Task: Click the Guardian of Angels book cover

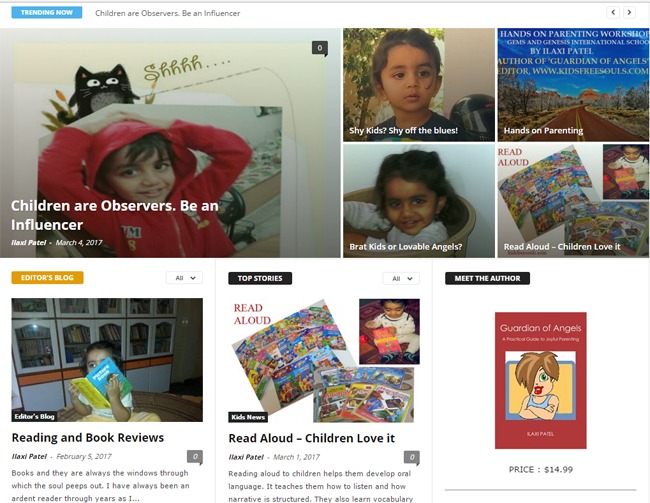Action: click(x=541, y=380)
